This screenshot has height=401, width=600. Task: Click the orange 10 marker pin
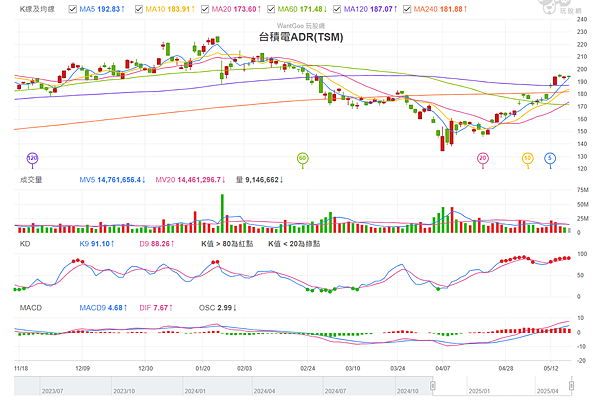(x=528, y=160)
